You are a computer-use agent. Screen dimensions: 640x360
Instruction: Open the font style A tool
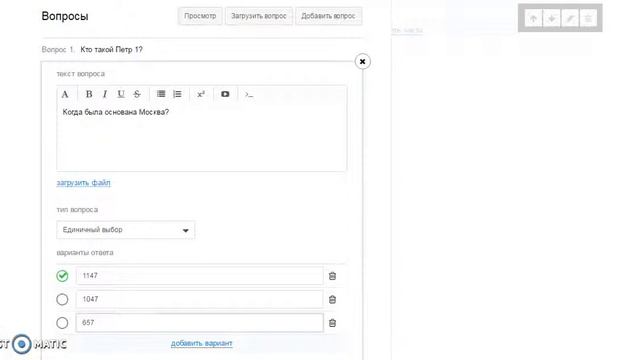click(x=65, y=94)
